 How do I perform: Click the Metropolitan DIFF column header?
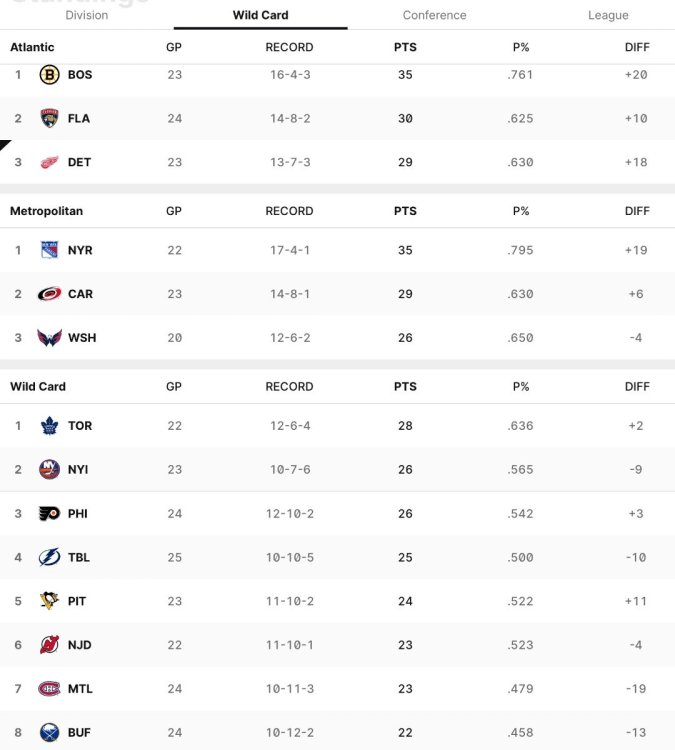pos(637,211)
